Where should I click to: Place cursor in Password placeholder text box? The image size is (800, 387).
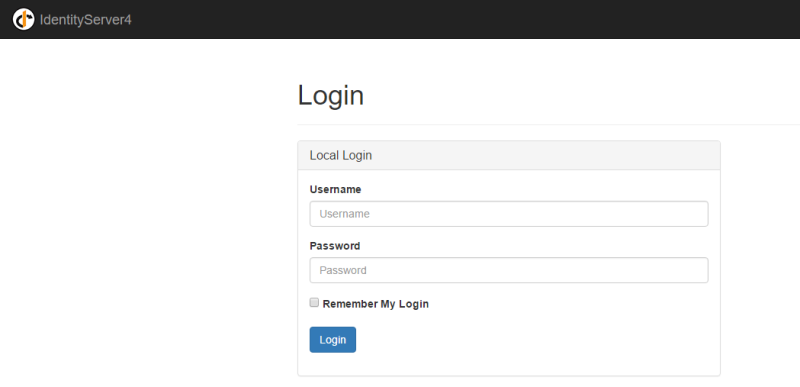click(509, 270)
